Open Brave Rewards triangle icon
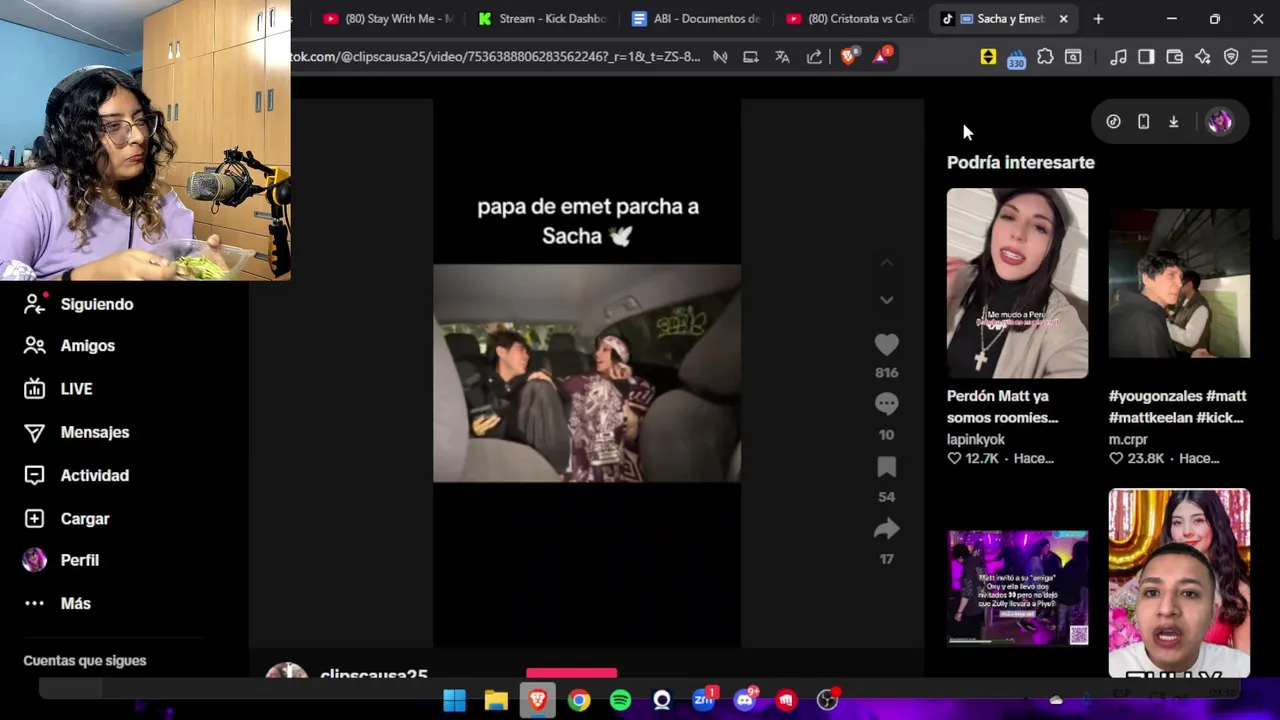 pos(881,56)
